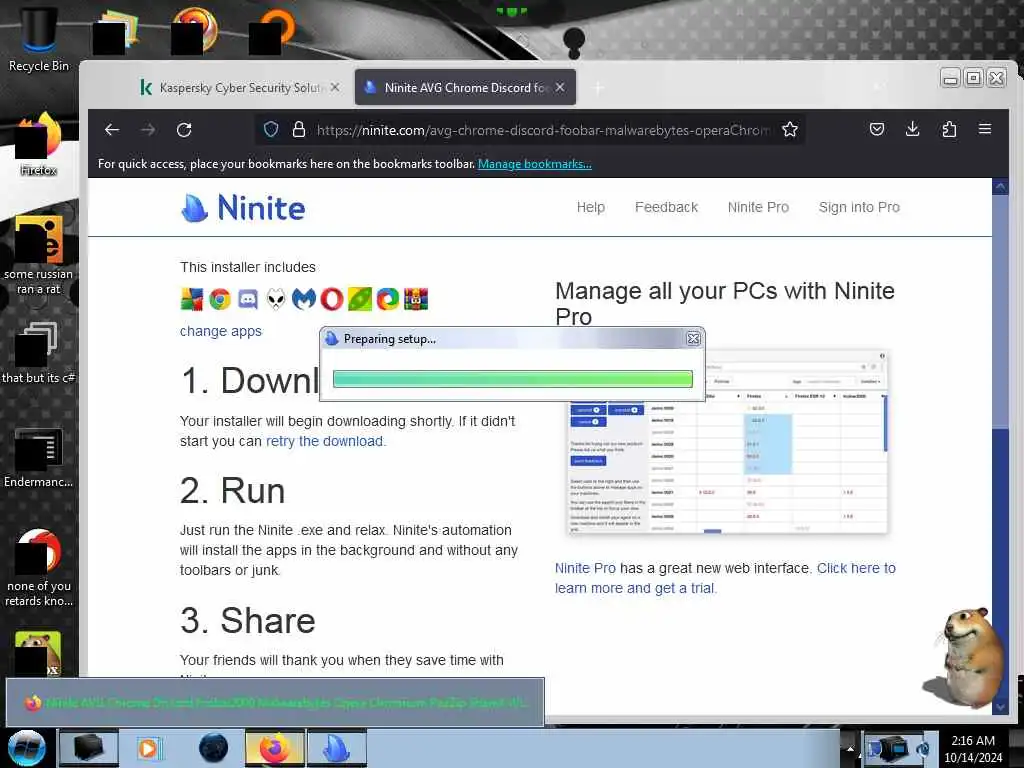Screen dimensions: 1024x768
Task: Click the red Opera icon
Action: [332, 299]
